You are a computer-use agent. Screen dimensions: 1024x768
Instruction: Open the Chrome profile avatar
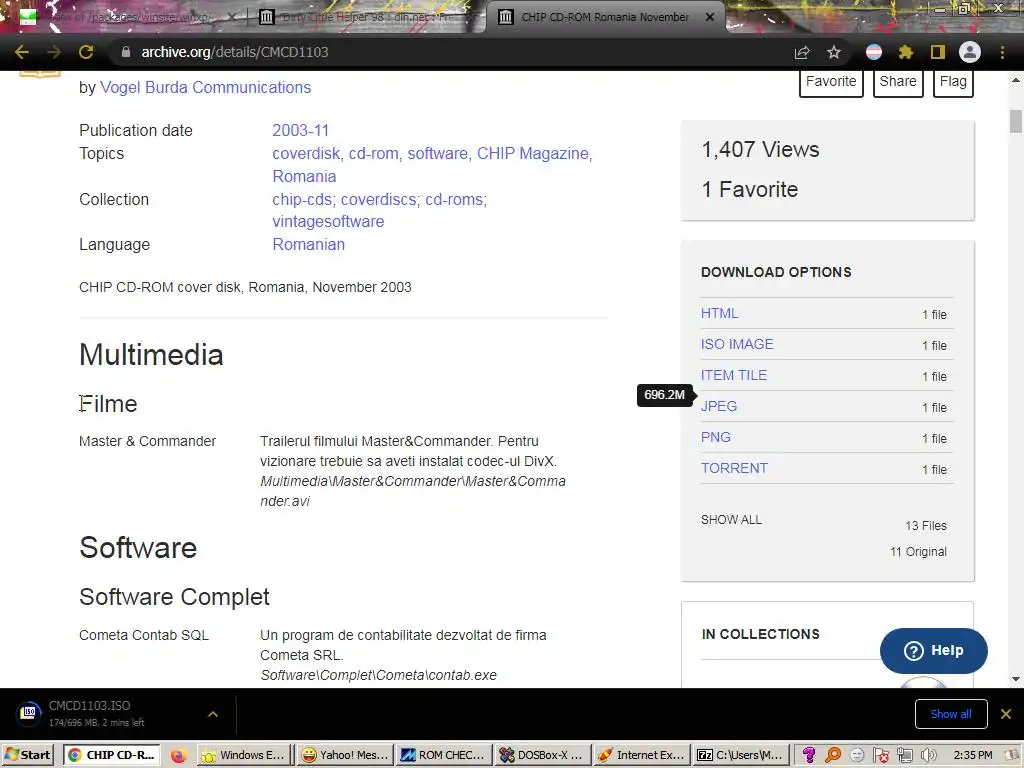tap(970, 52)
